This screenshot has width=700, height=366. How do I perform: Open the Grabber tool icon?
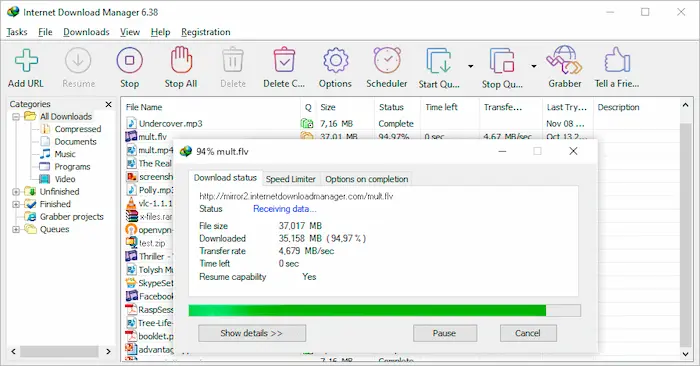click(564, 60)
